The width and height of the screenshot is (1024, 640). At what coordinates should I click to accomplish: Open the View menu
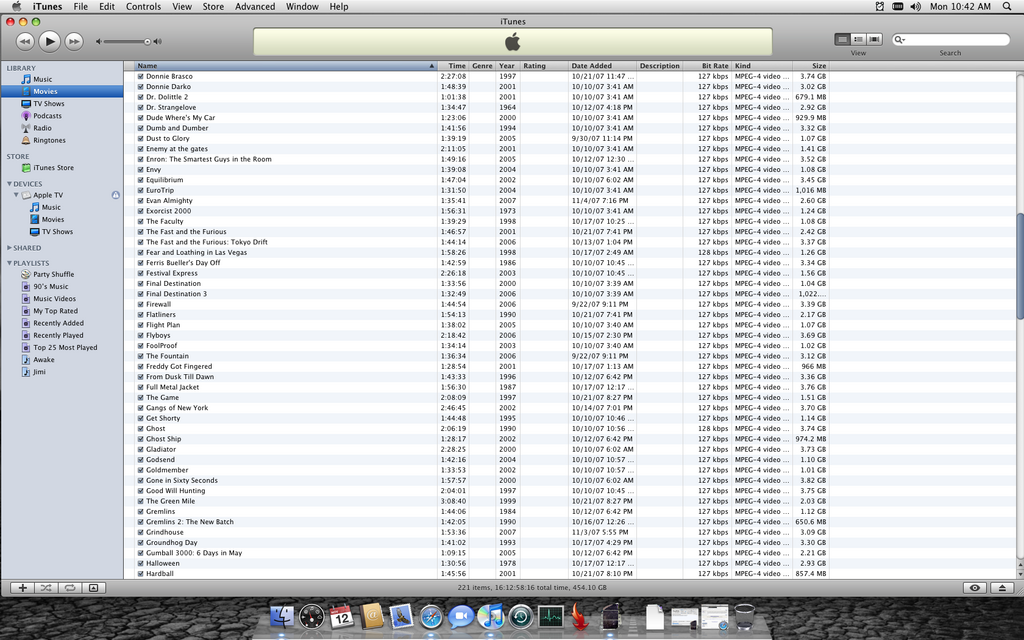pos(182,7)
